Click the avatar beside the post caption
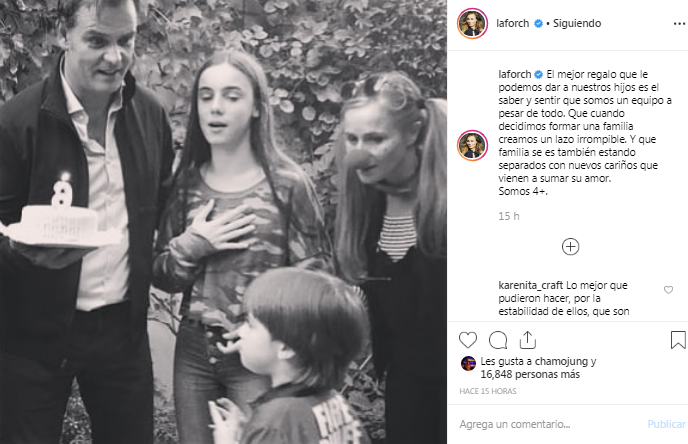Viewport: 688px width, 444px height. 471,144
